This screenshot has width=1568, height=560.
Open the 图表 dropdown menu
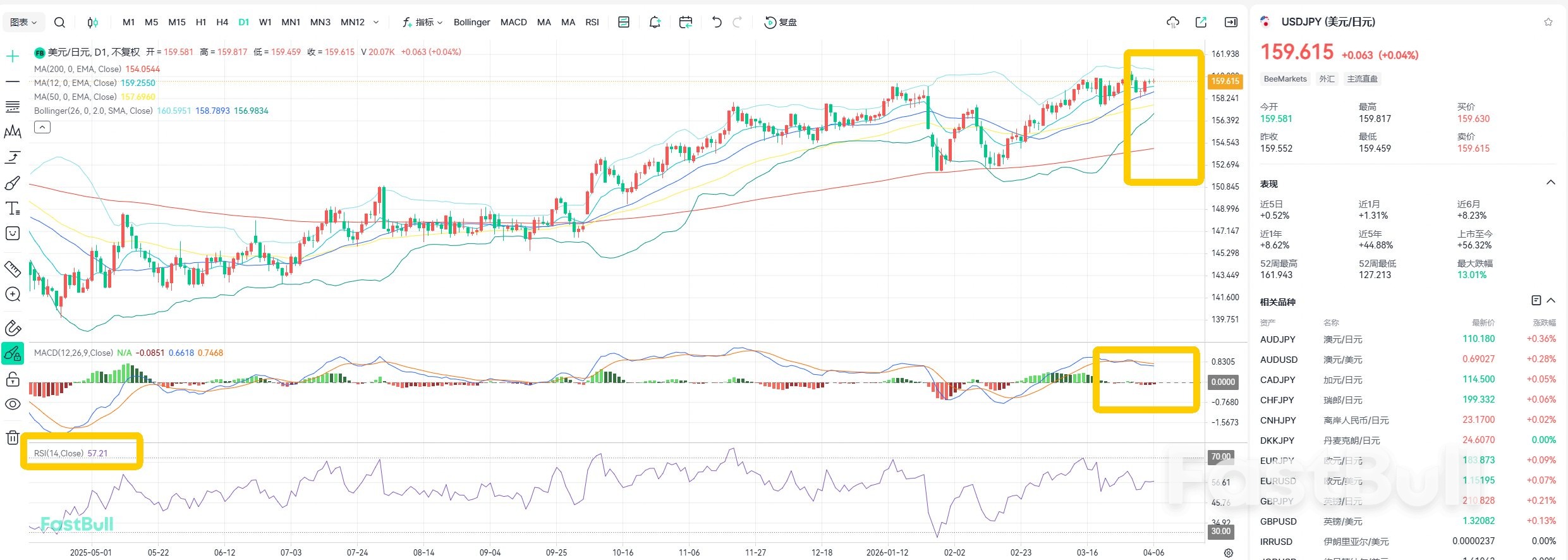tap(23, 22)
